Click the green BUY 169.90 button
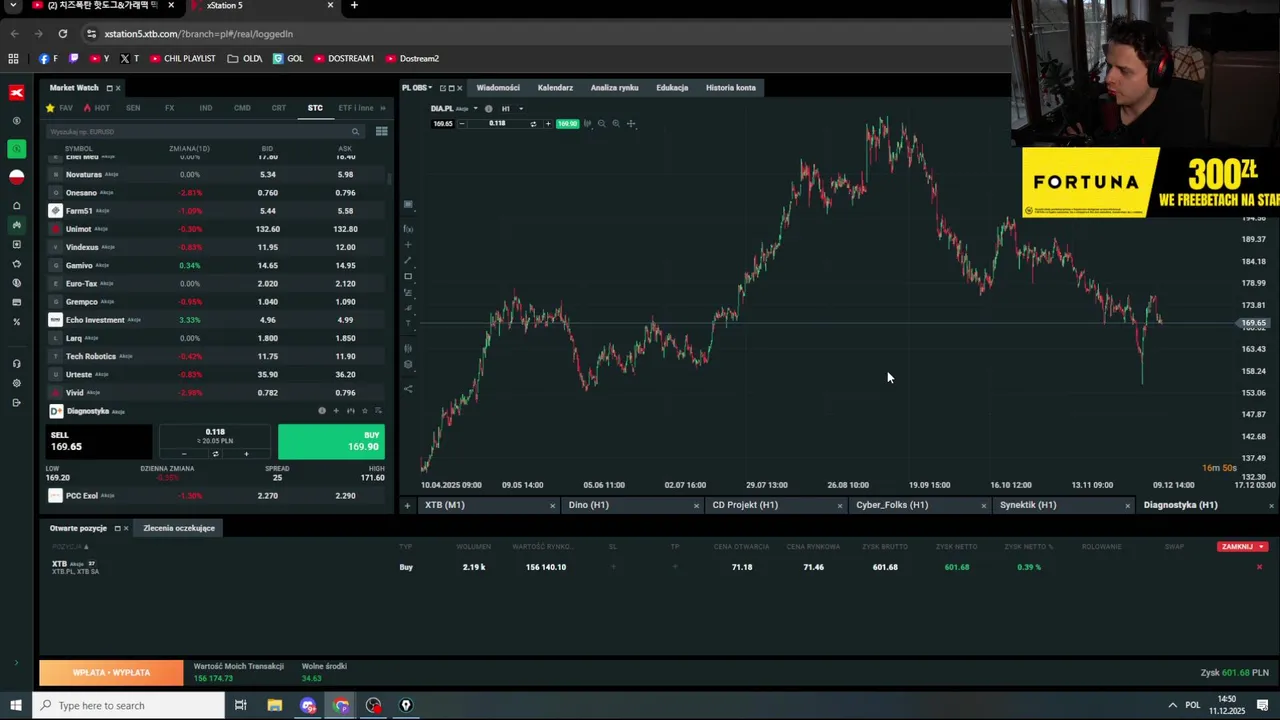Viewport: 1280px width, 720px height. coord(331,441)
